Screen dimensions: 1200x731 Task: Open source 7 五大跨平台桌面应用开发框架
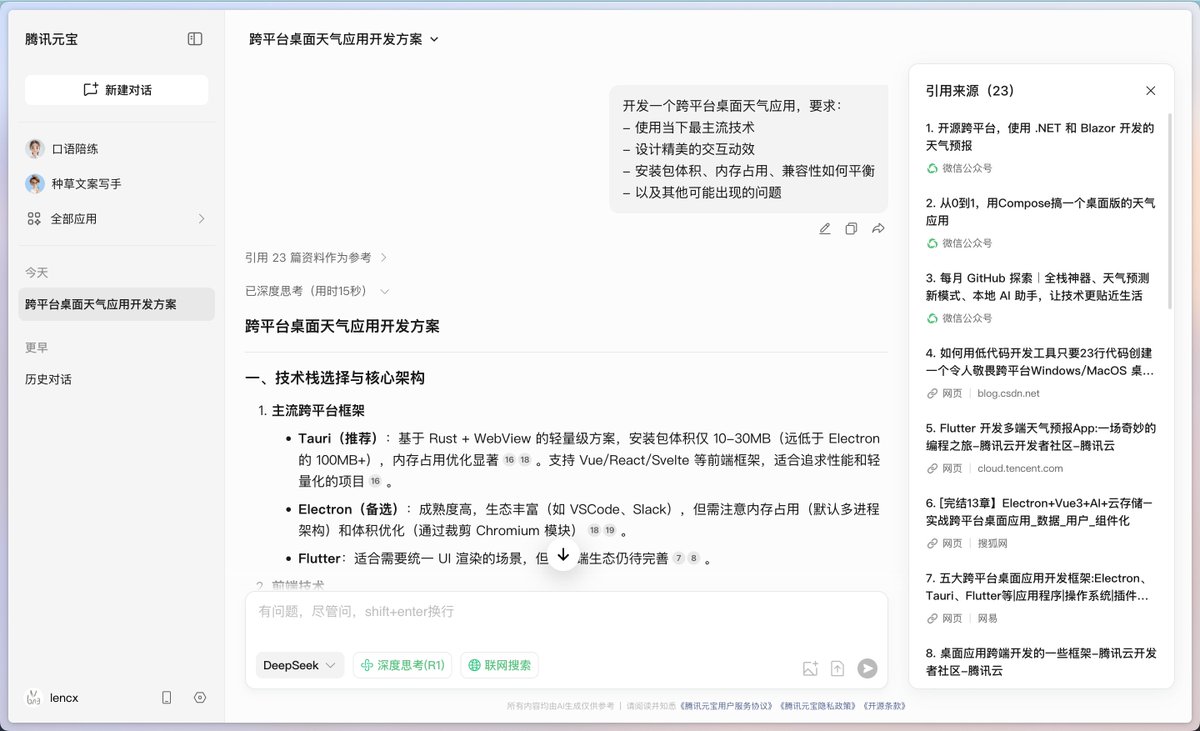click(x=1040, y=587)
